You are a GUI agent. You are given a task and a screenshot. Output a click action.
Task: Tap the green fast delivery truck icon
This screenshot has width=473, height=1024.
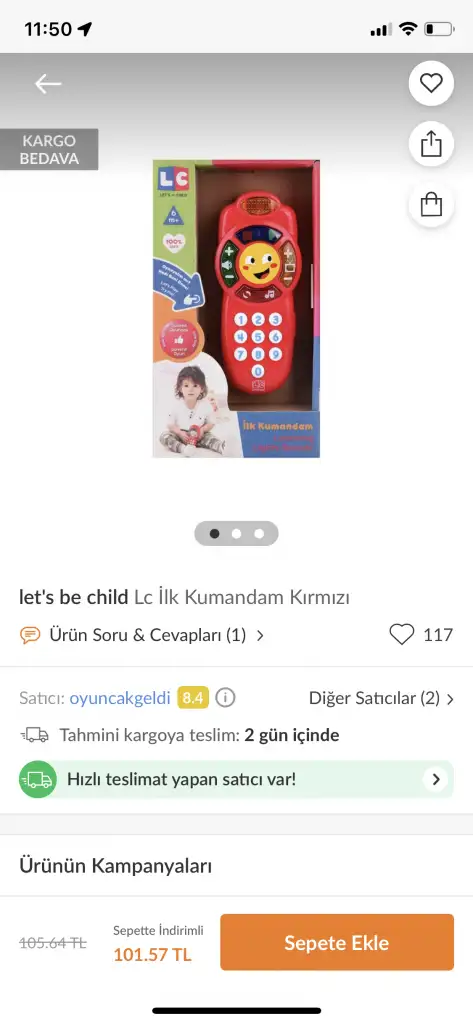38,779
